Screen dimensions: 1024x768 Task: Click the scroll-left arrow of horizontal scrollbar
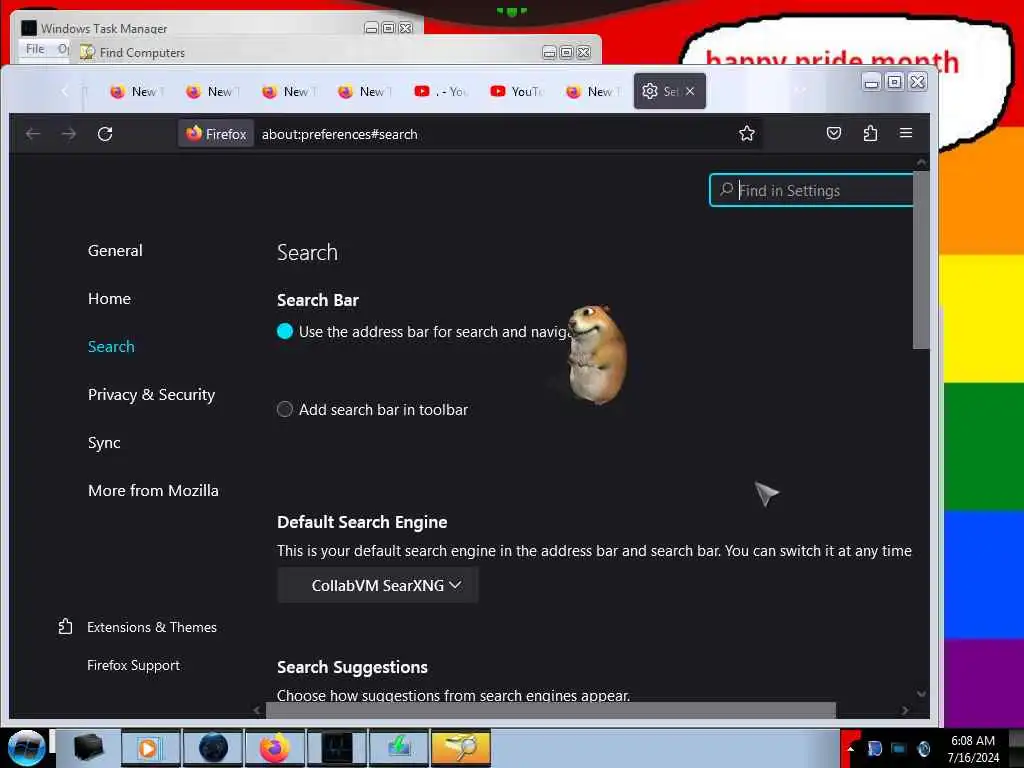257,710
